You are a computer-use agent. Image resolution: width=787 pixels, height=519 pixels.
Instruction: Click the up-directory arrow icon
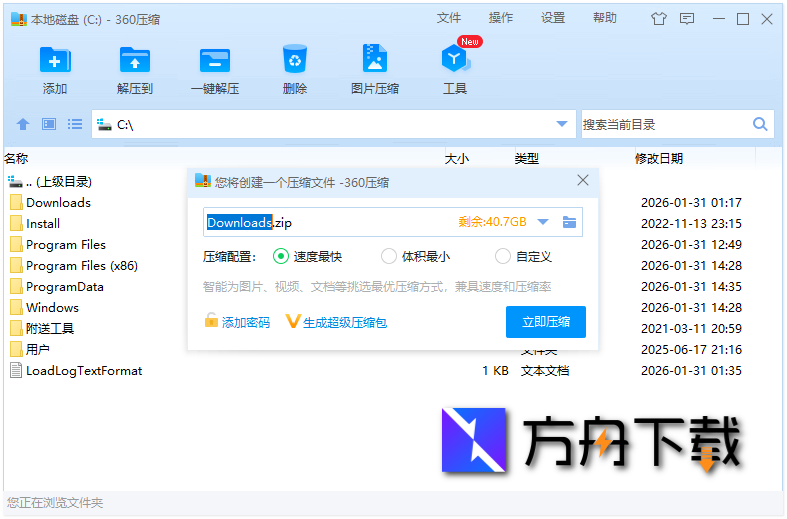[23, 124]
